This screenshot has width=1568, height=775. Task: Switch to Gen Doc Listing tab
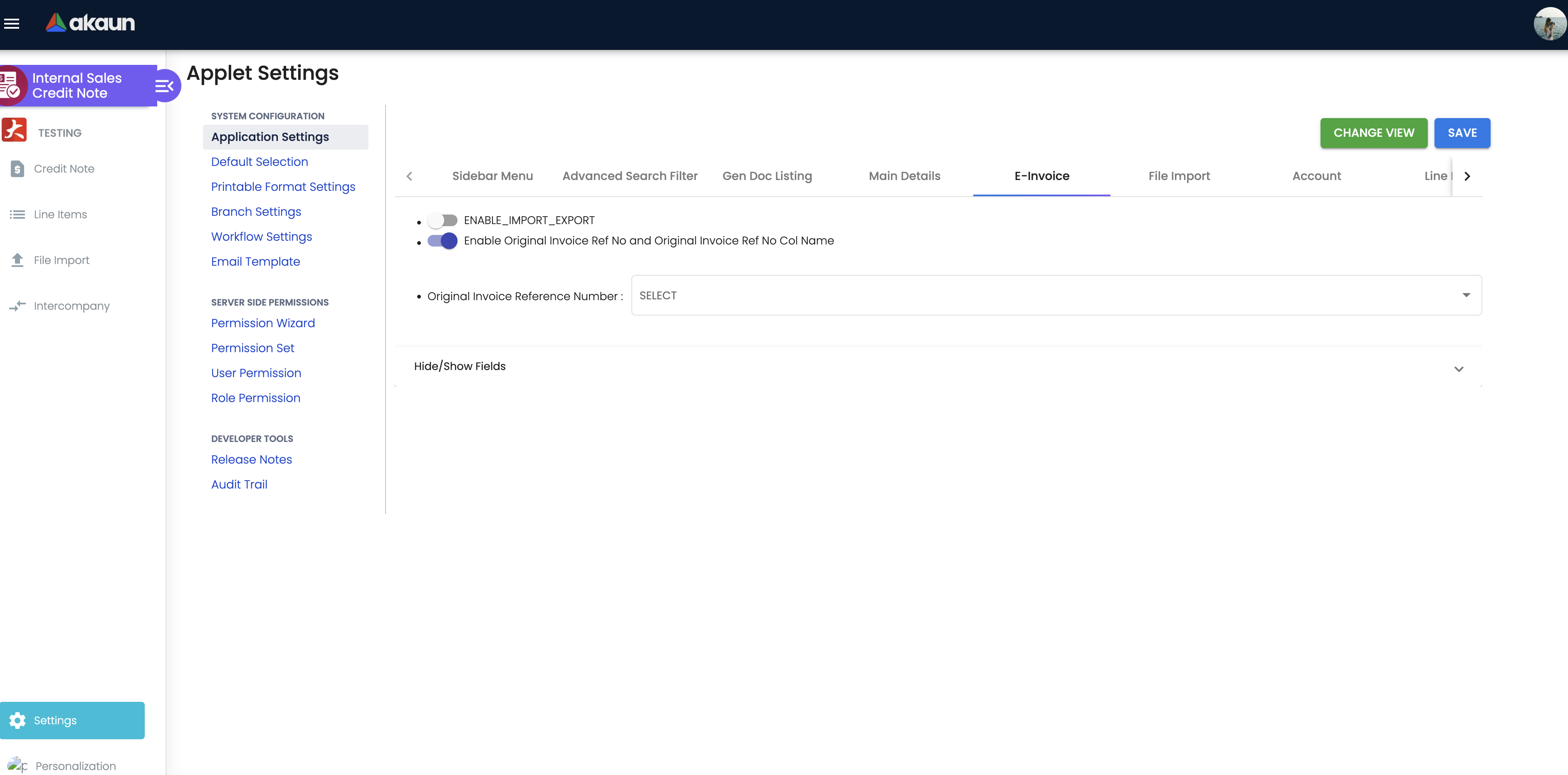coord(767,176)
